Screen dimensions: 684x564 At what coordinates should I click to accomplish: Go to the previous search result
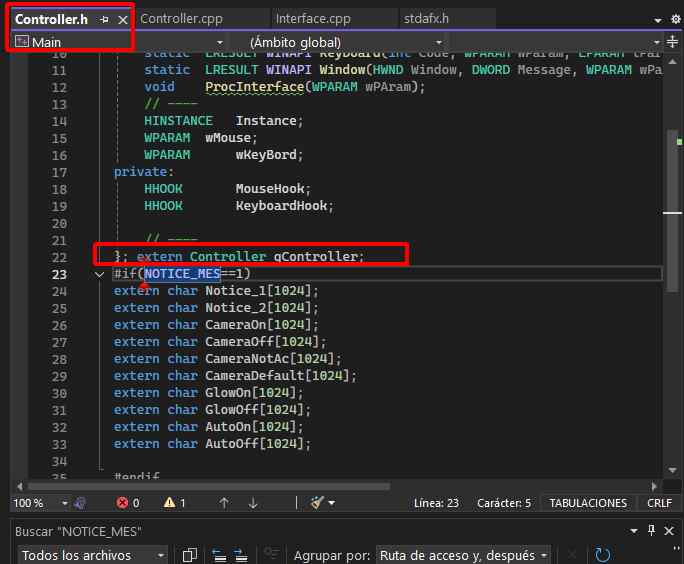tap(219, 555)
